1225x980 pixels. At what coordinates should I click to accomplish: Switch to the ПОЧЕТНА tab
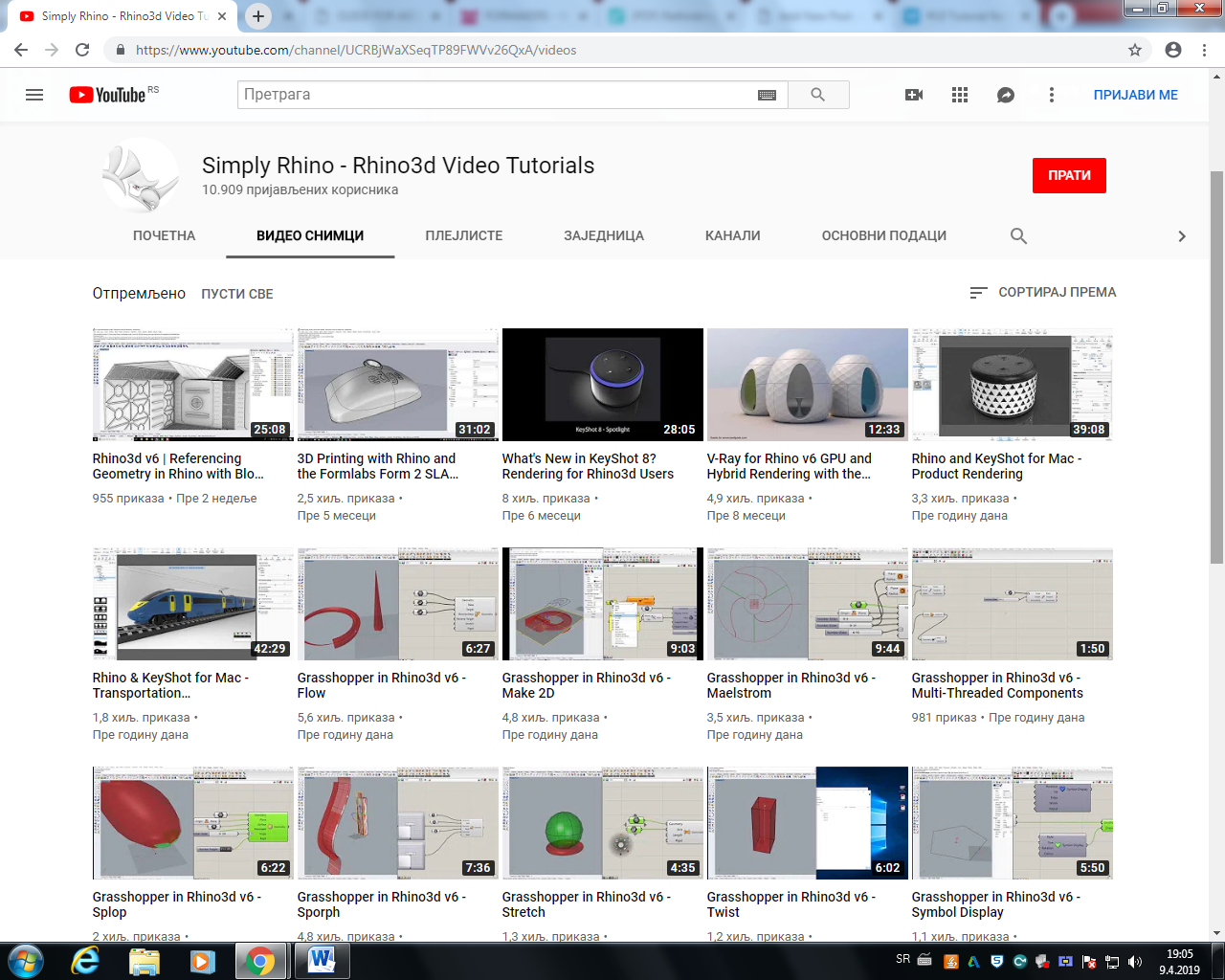(164, 235)
